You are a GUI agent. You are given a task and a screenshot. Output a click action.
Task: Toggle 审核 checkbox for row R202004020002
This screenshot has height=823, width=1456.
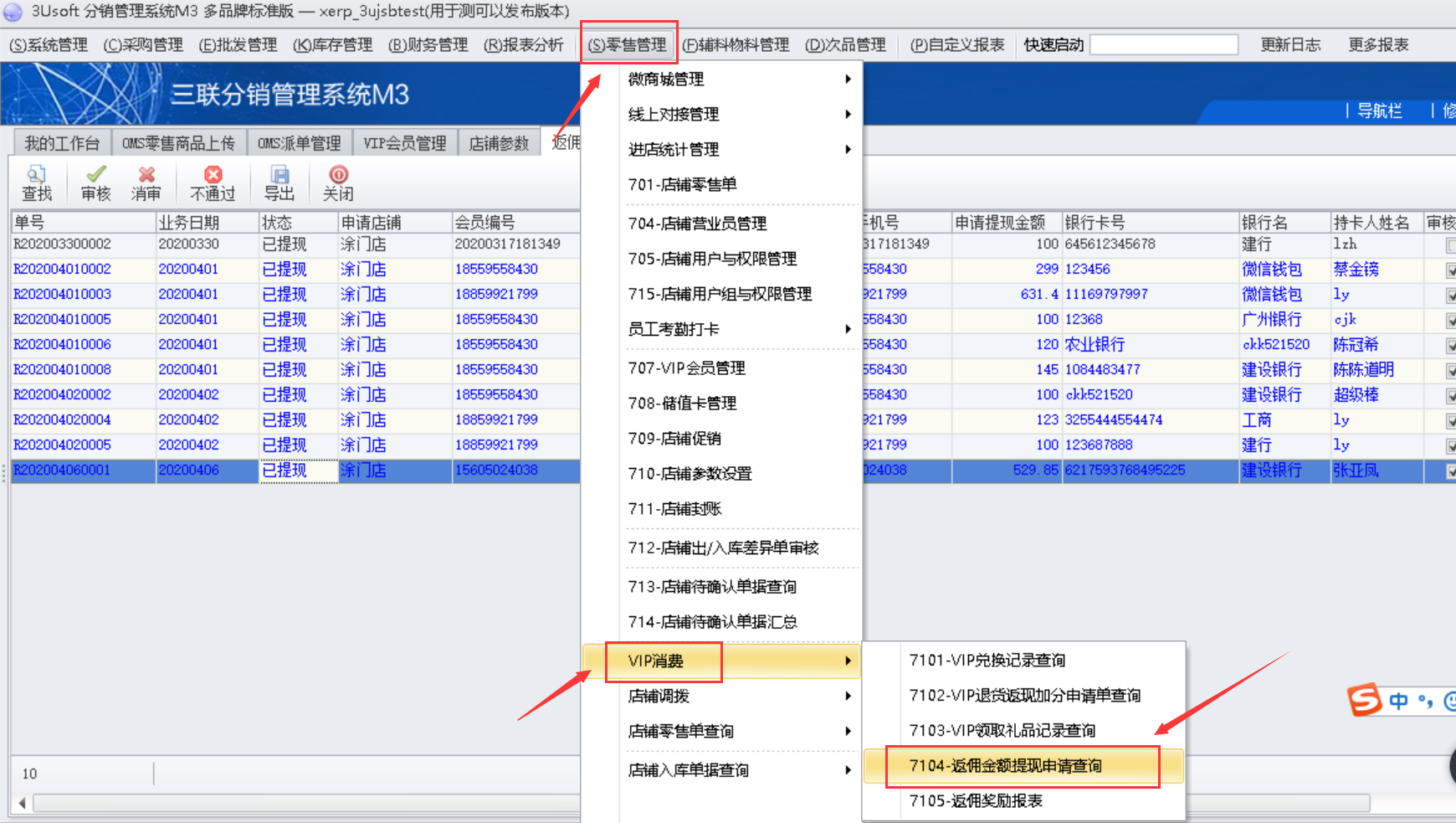(1451, 396)
